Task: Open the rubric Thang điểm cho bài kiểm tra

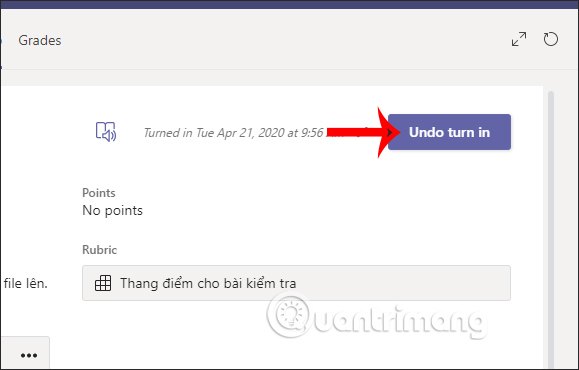Action: point(296,283)
